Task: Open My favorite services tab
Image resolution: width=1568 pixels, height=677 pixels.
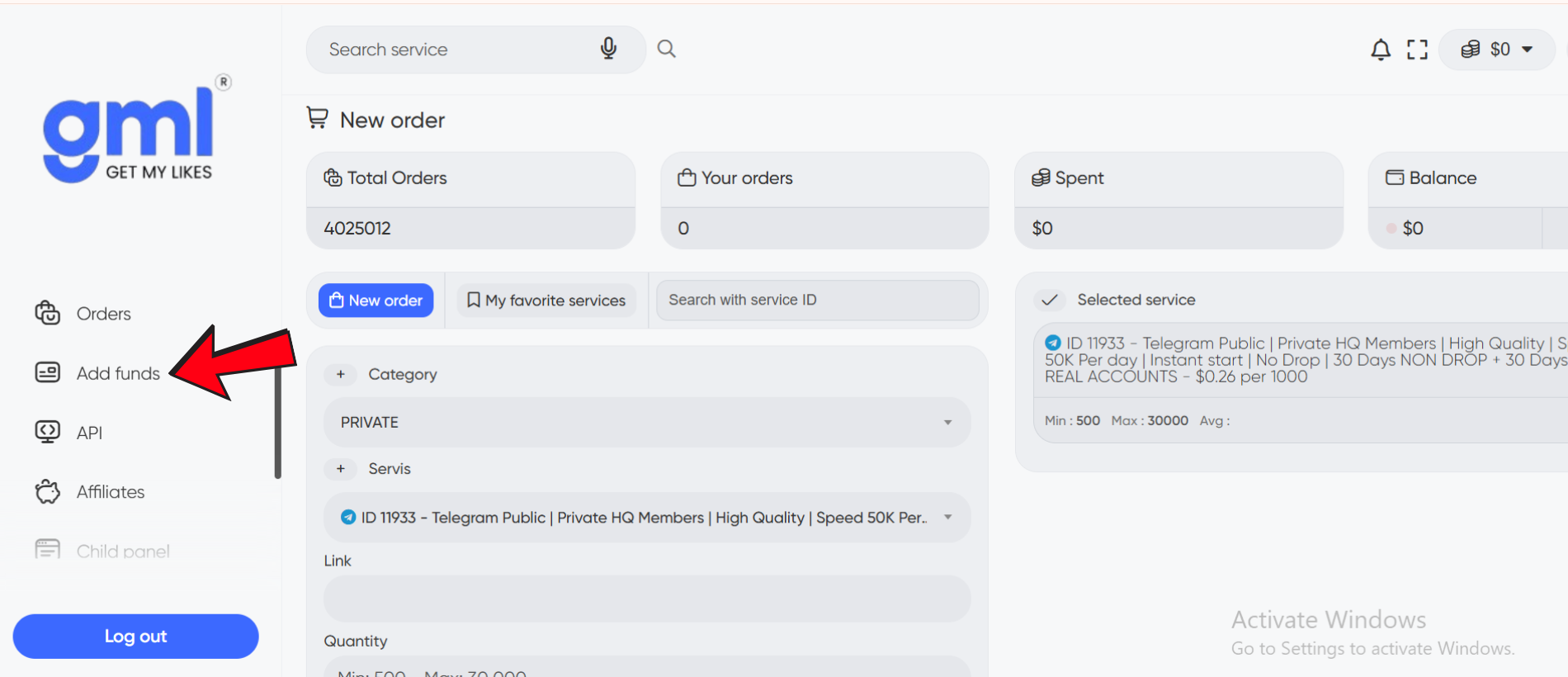Action: [x=546, y=301]
